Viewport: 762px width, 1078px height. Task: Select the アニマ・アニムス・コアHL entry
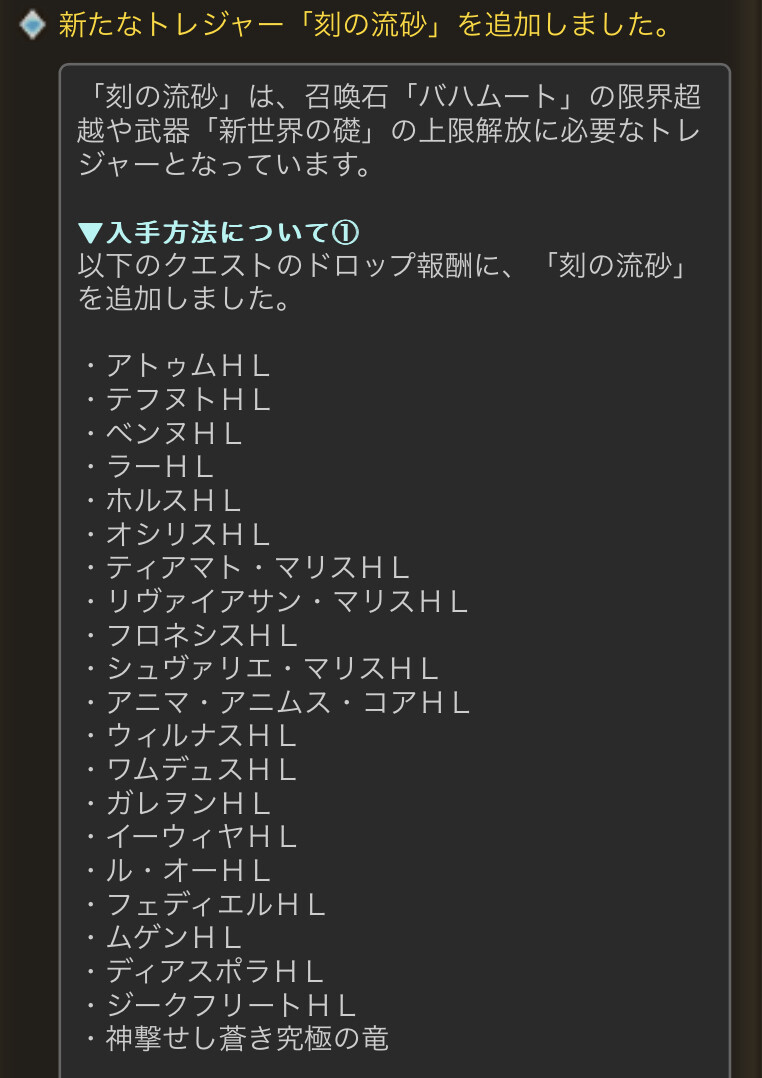276,703
